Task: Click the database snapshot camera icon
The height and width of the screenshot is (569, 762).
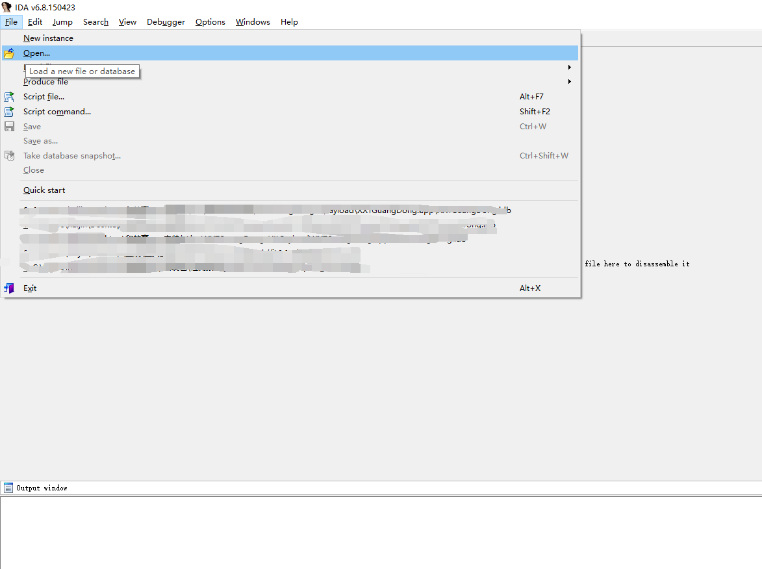Action: click(x=9, y=156)
